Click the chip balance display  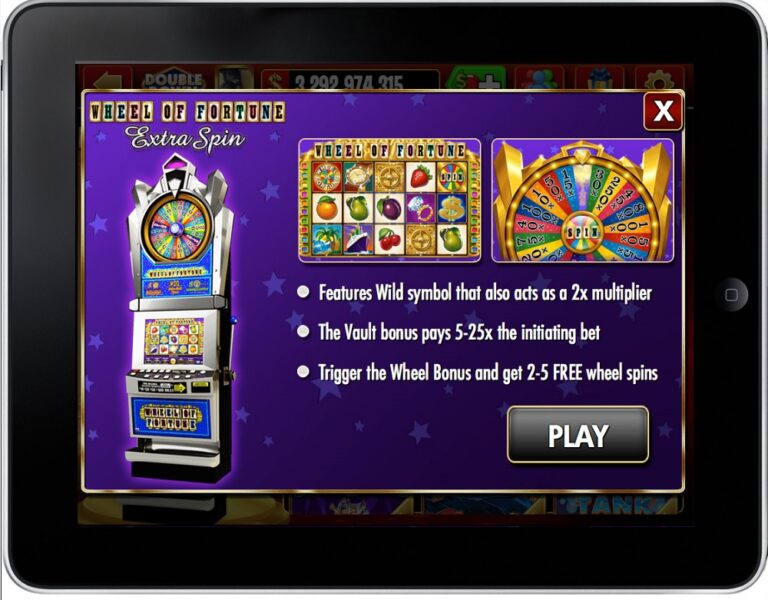(x=351, y=80)
